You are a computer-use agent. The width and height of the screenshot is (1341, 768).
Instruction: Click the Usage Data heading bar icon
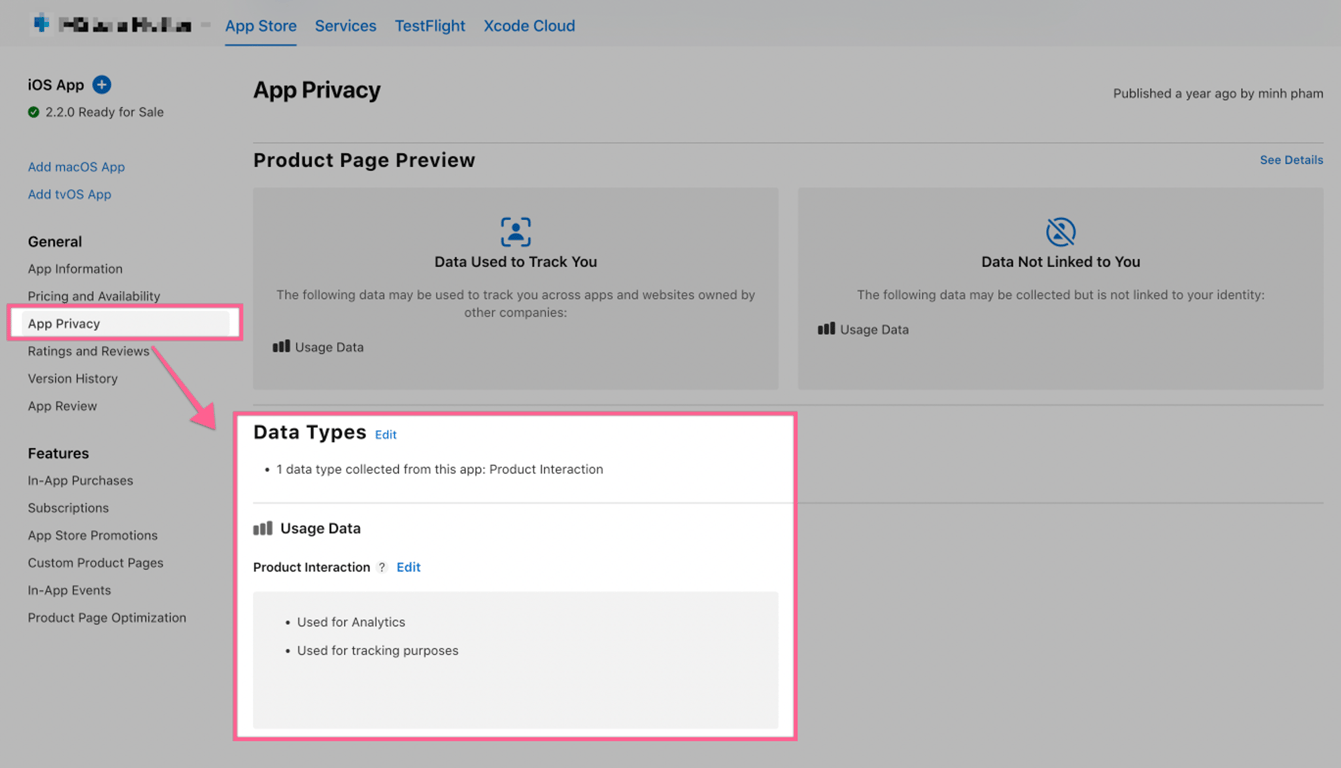click(x=263, y=528)
